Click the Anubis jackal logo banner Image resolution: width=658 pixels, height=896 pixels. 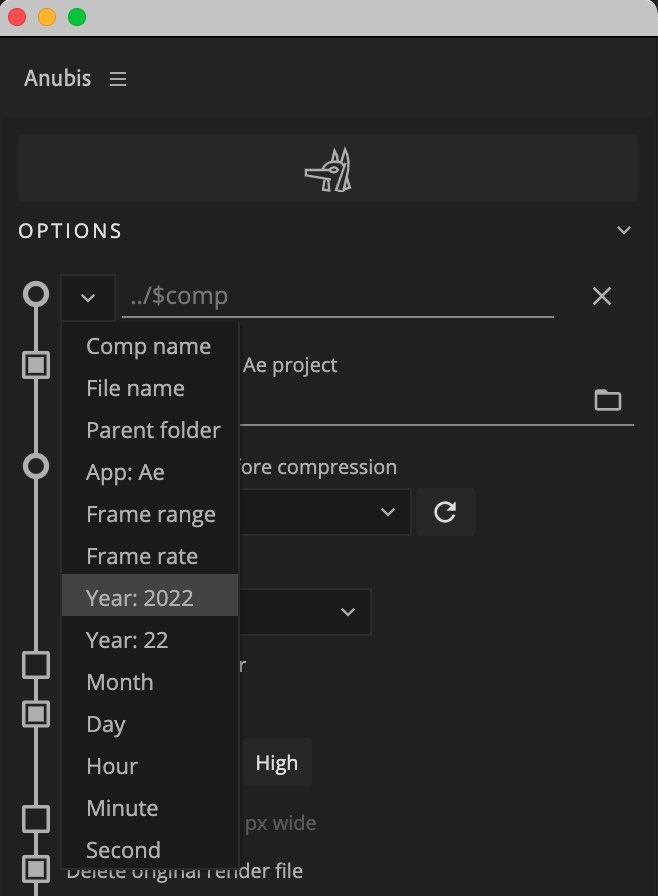(328, 168)
